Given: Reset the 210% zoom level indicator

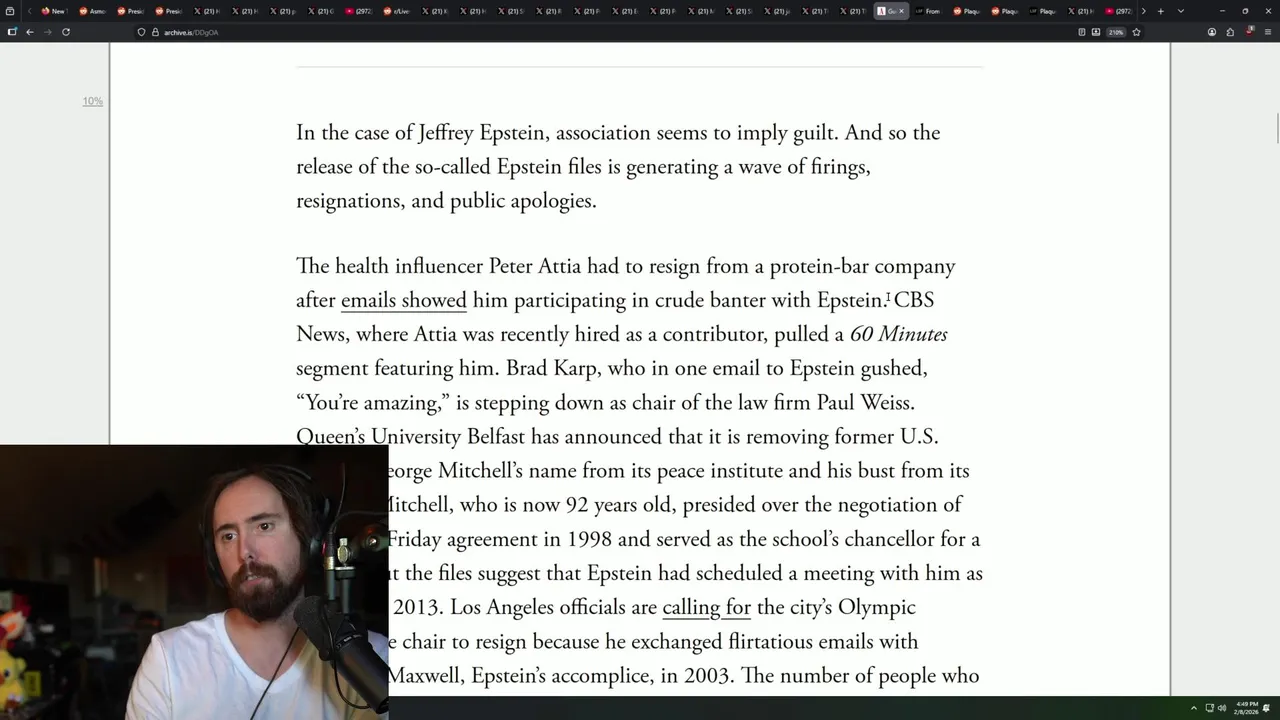Looking at the screenshot, I should 1115,32.
